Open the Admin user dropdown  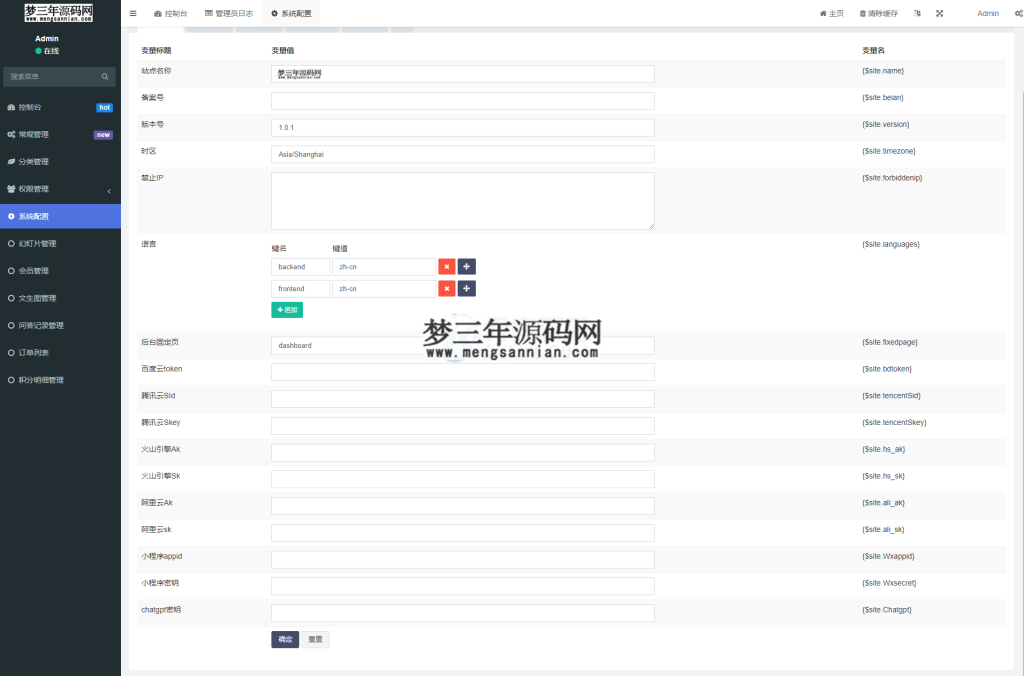988,14
